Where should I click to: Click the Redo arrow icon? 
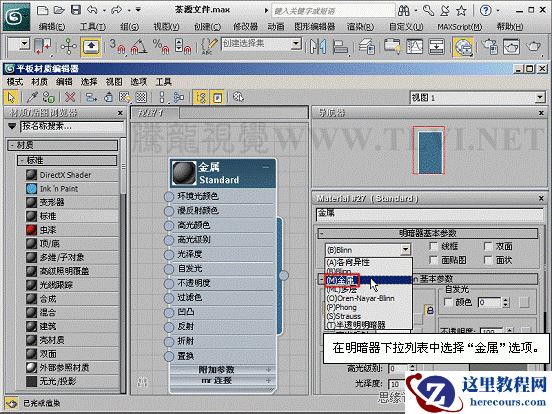click(x=116, y=10)
